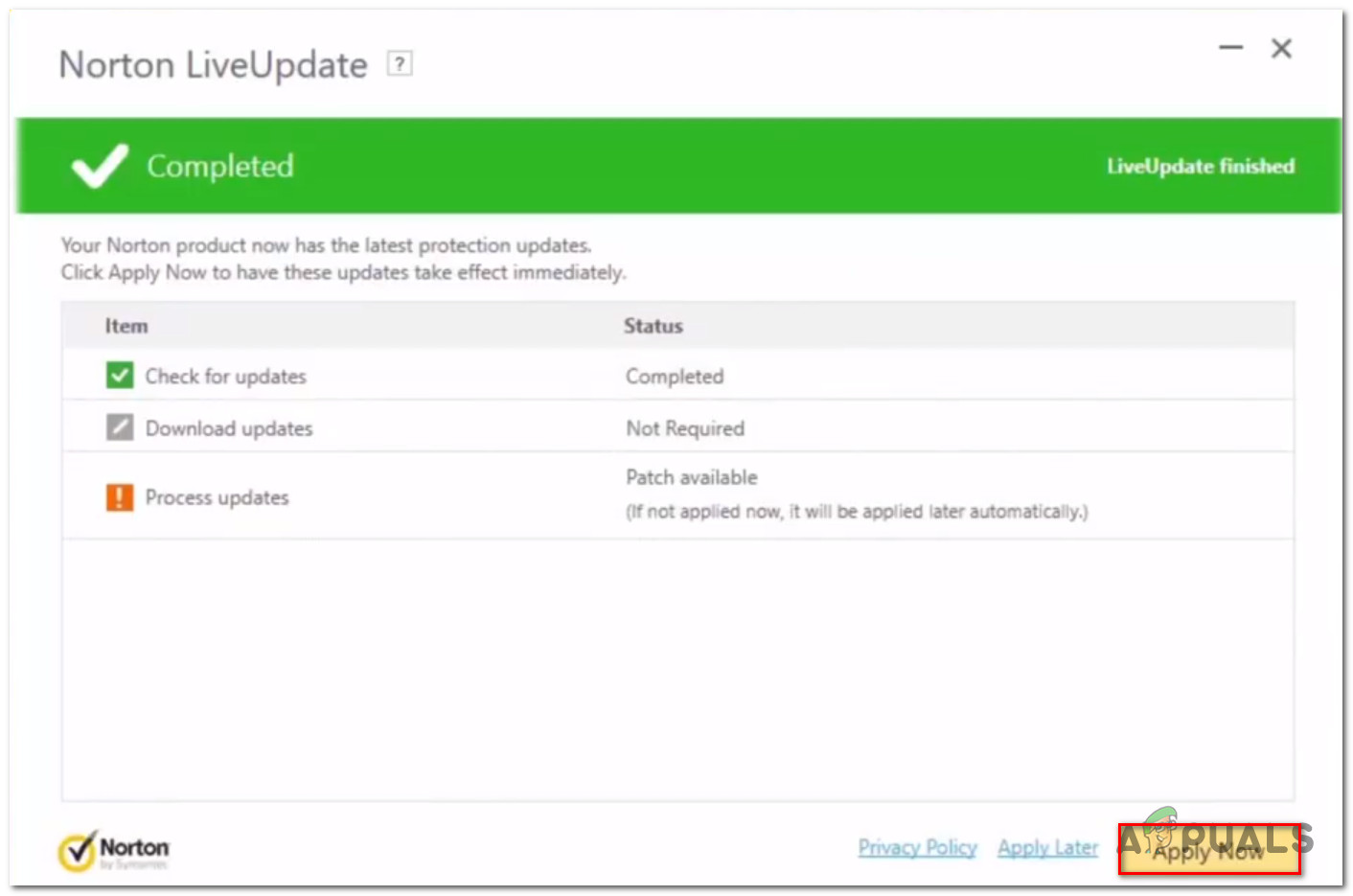1353x896 pixels.
Task: Click the orange Process updates warning icon
Action: point(120,497)
